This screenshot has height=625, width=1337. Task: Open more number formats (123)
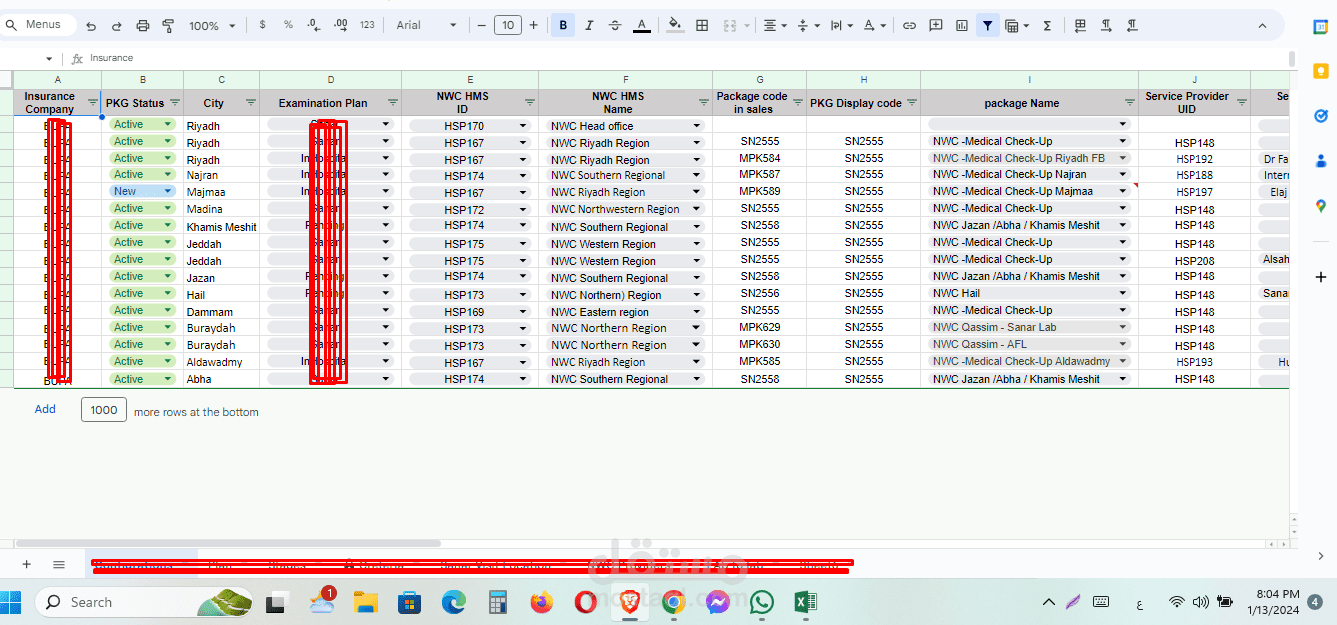click(x=367, y=25)
